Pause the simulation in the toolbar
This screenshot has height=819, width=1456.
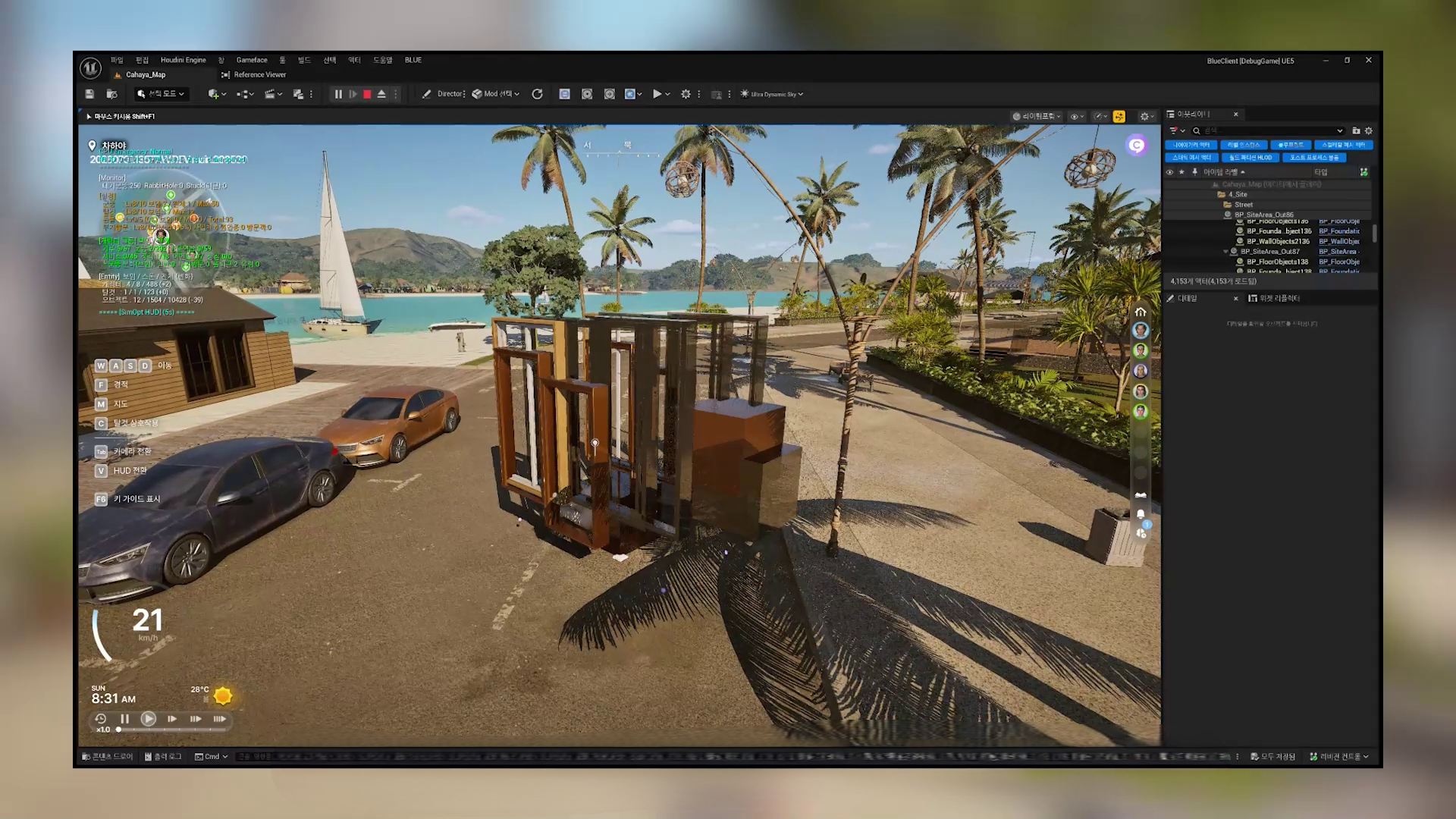click(338, 94)
